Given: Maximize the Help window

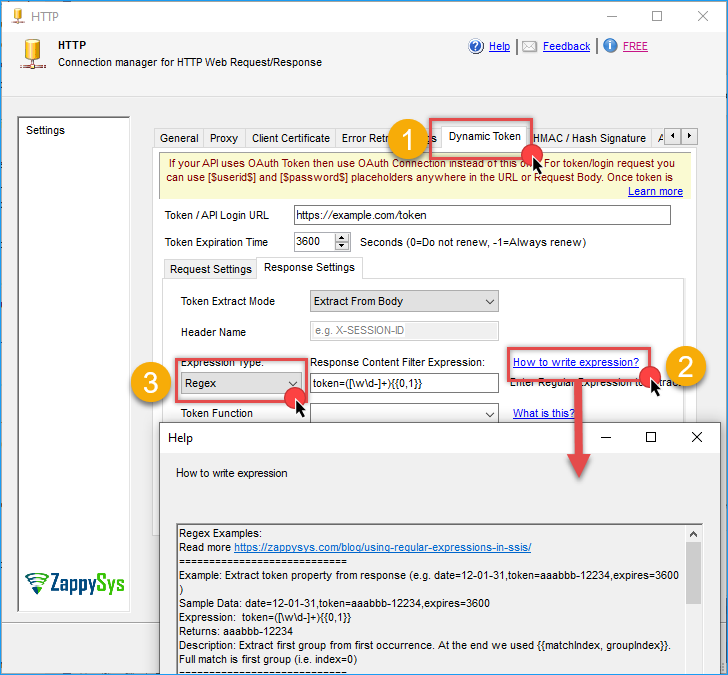Looking at the screenshot, I should [650, 437].
